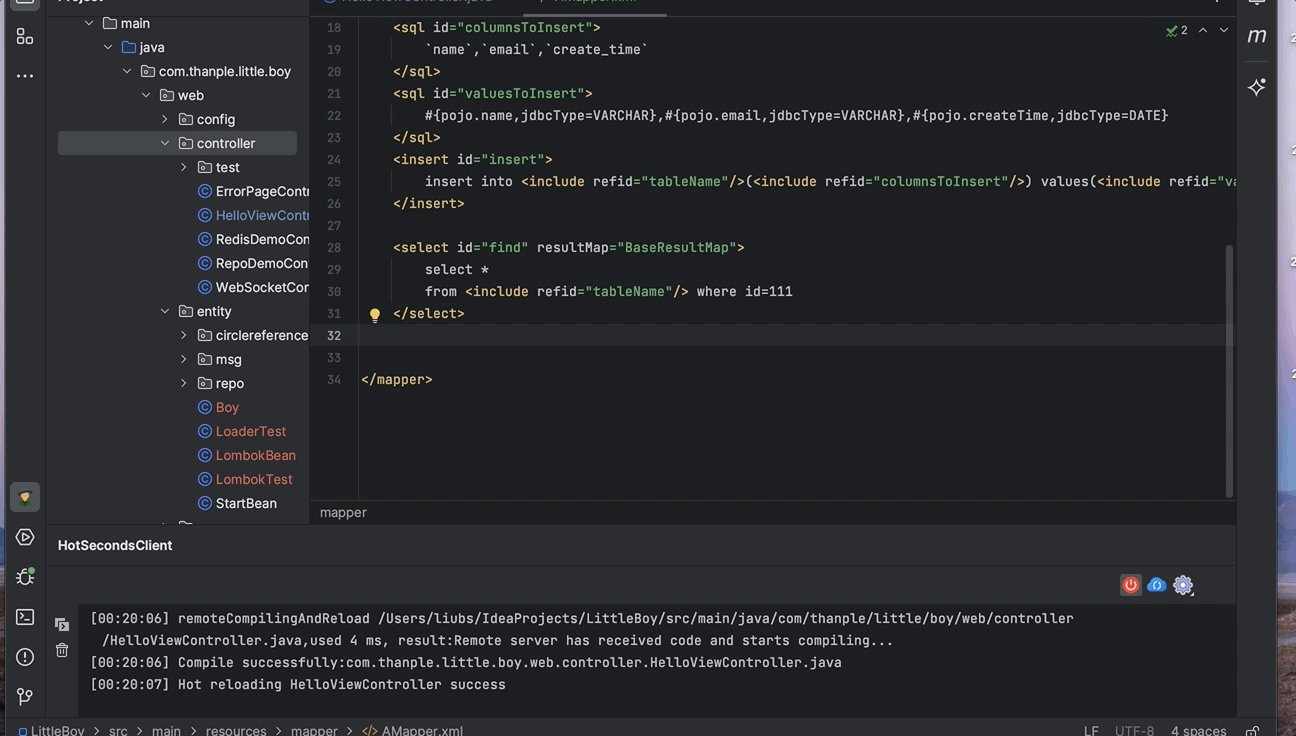Open the Problems tool window
Image resolution: width=1296 pixels, height=736 pixels.
[x=25, y=657]
